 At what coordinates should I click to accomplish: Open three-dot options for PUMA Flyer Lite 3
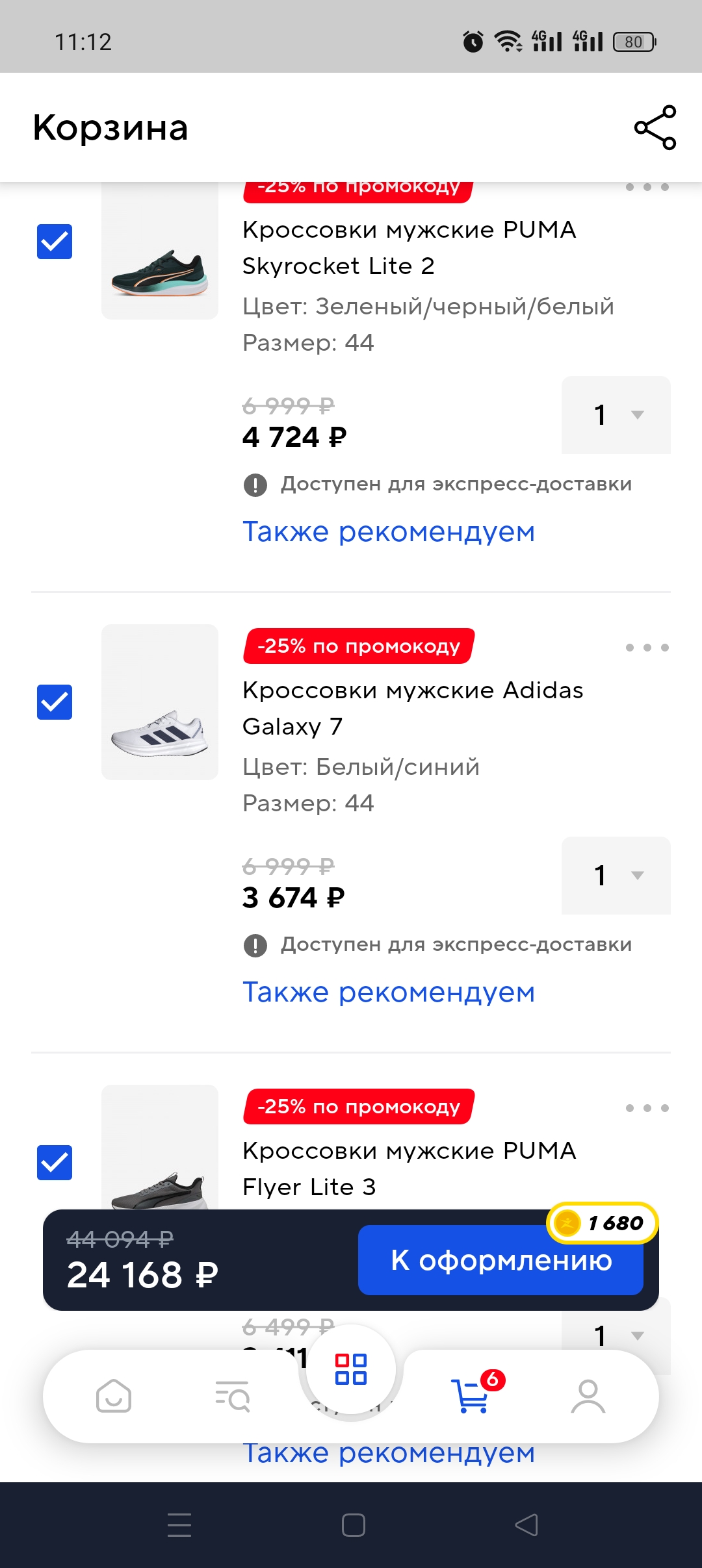[647, 1108]
